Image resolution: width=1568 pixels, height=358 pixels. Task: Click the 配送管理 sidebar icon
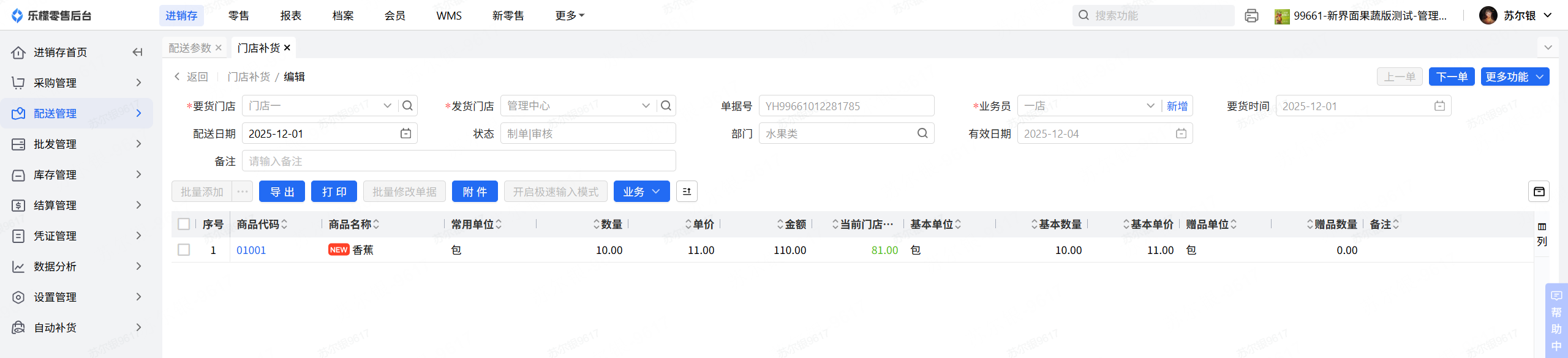18,114
